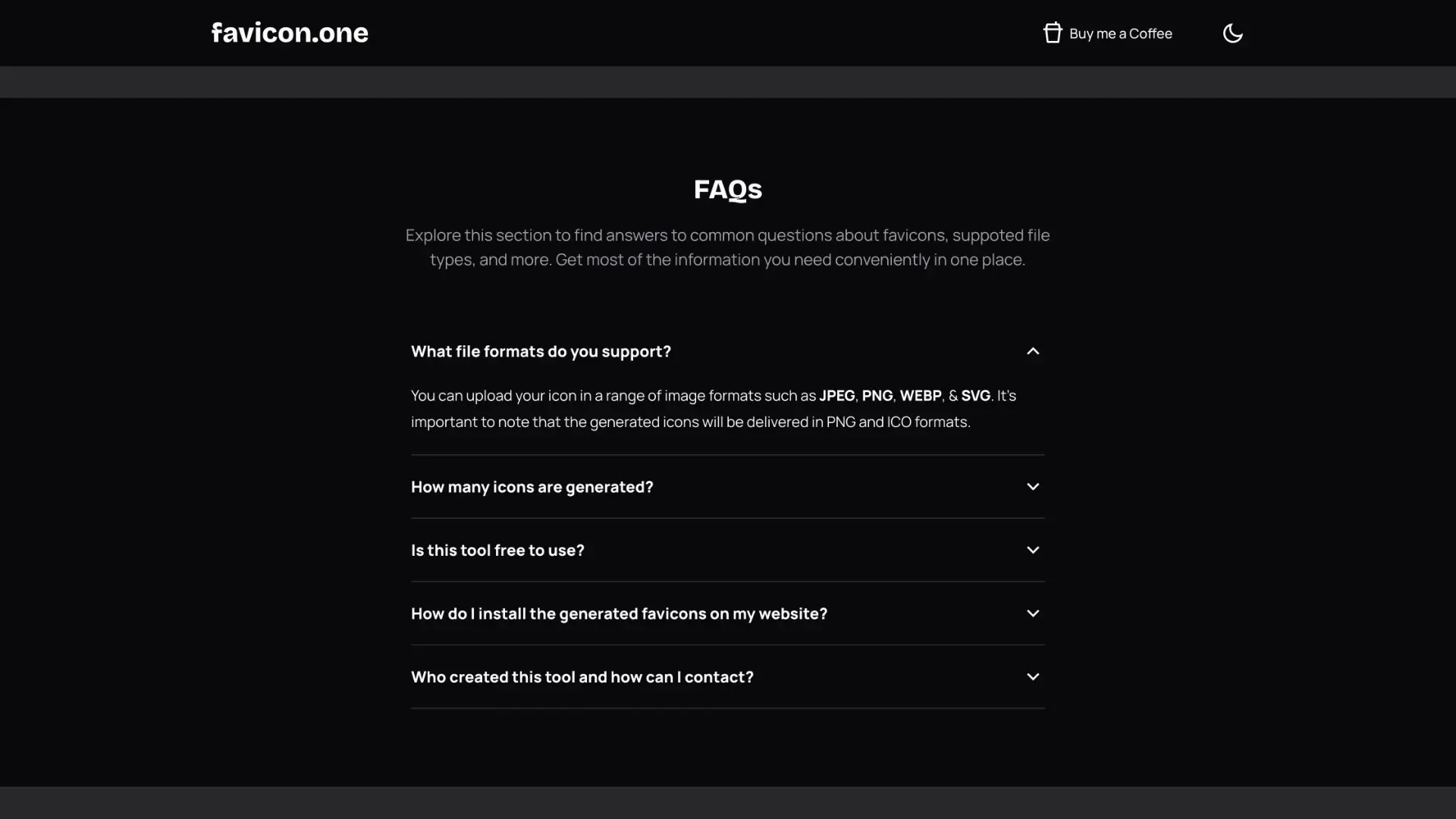The height and width of the screenshot is (819, 1456).
Task: Click the favicon.one logo
Action: point(290,33)
